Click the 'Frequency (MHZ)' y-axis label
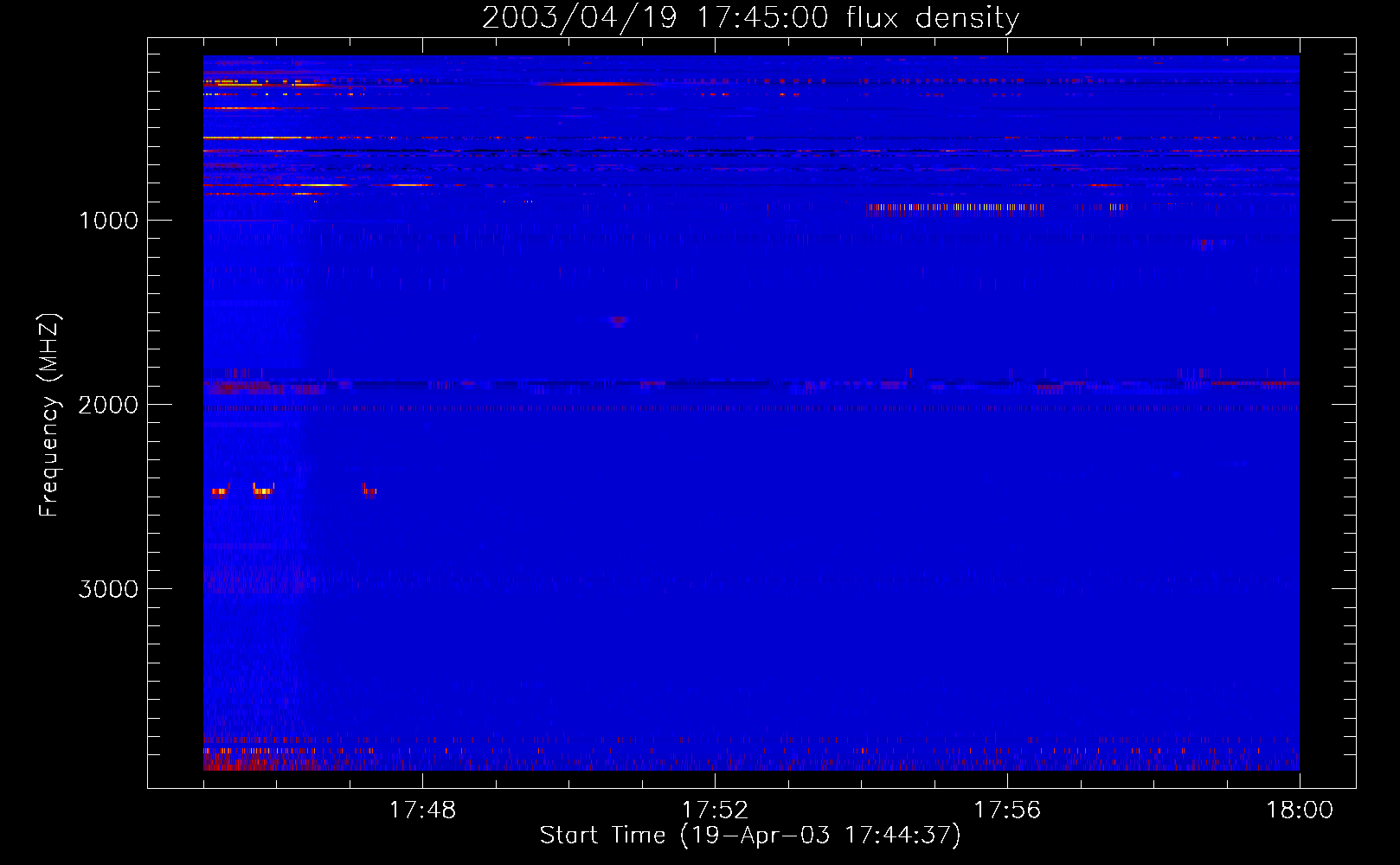This screenshot has width=1400, height=865. point(49,415)
